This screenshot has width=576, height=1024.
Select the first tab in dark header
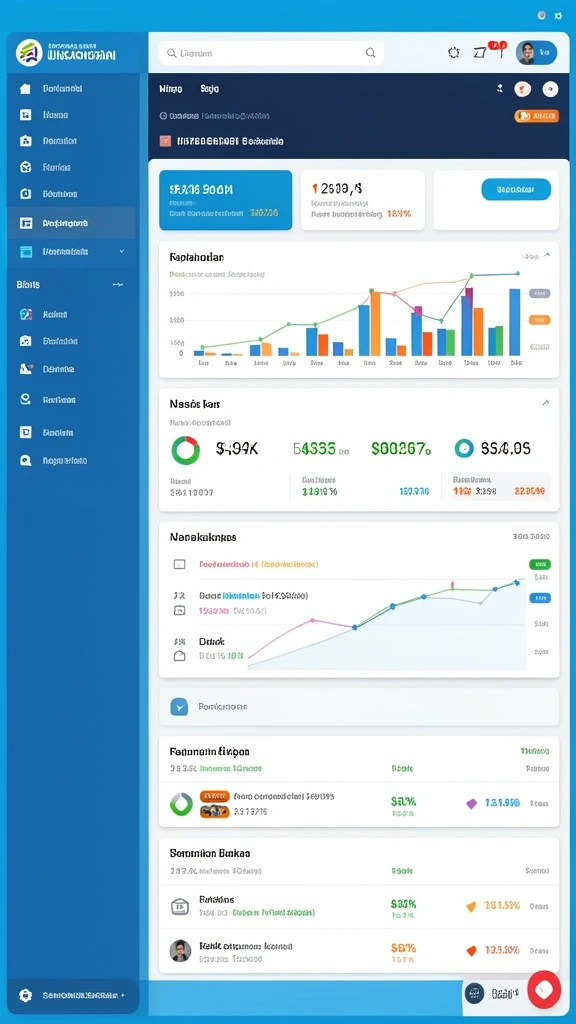pyautogui.click(x=171, y=88)
